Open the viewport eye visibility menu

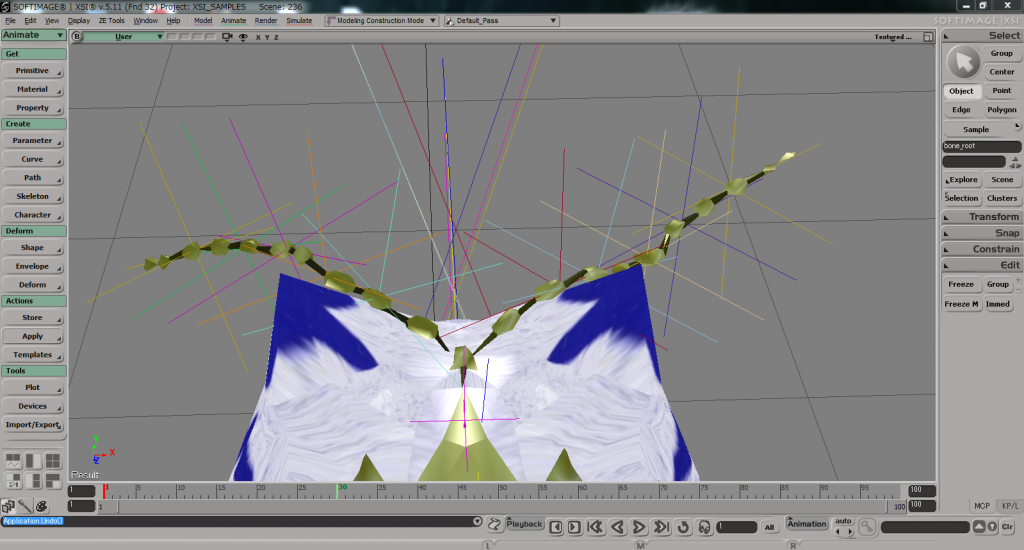pos(243,37)
